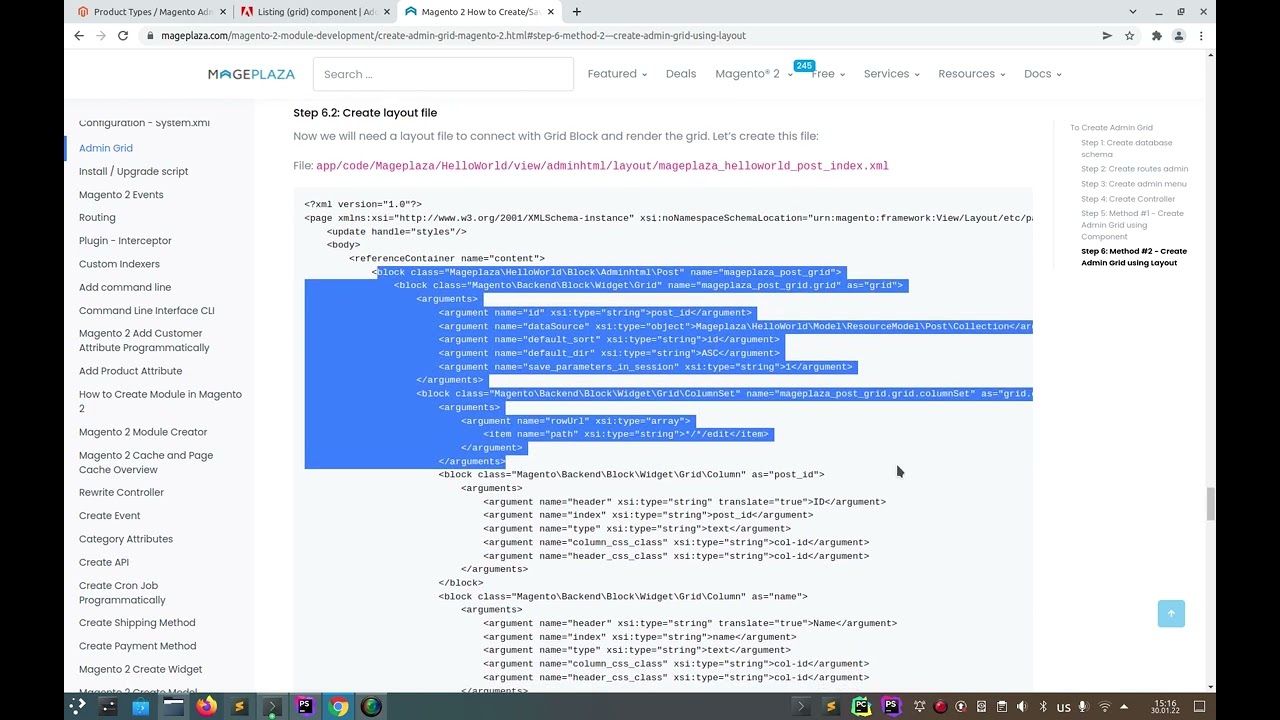Viewport: 1280px width, 720px height.
Task: Open Firefox from the taskbar
Action: [x=206, y=707]
